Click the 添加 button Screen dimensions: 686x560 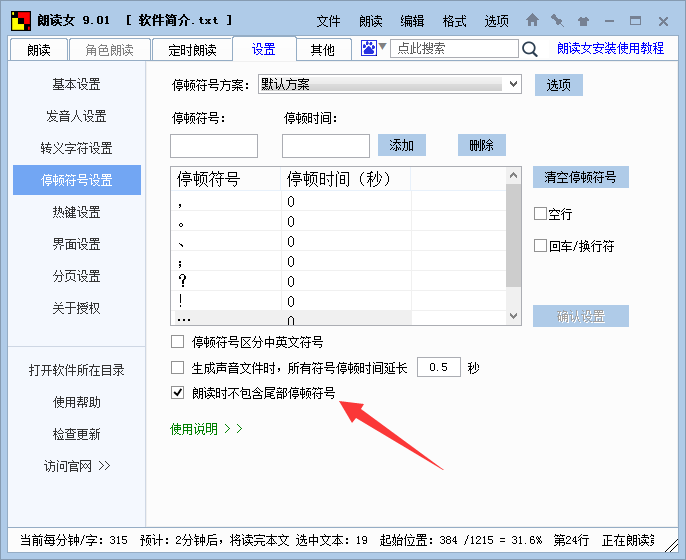tap(402, 145)
